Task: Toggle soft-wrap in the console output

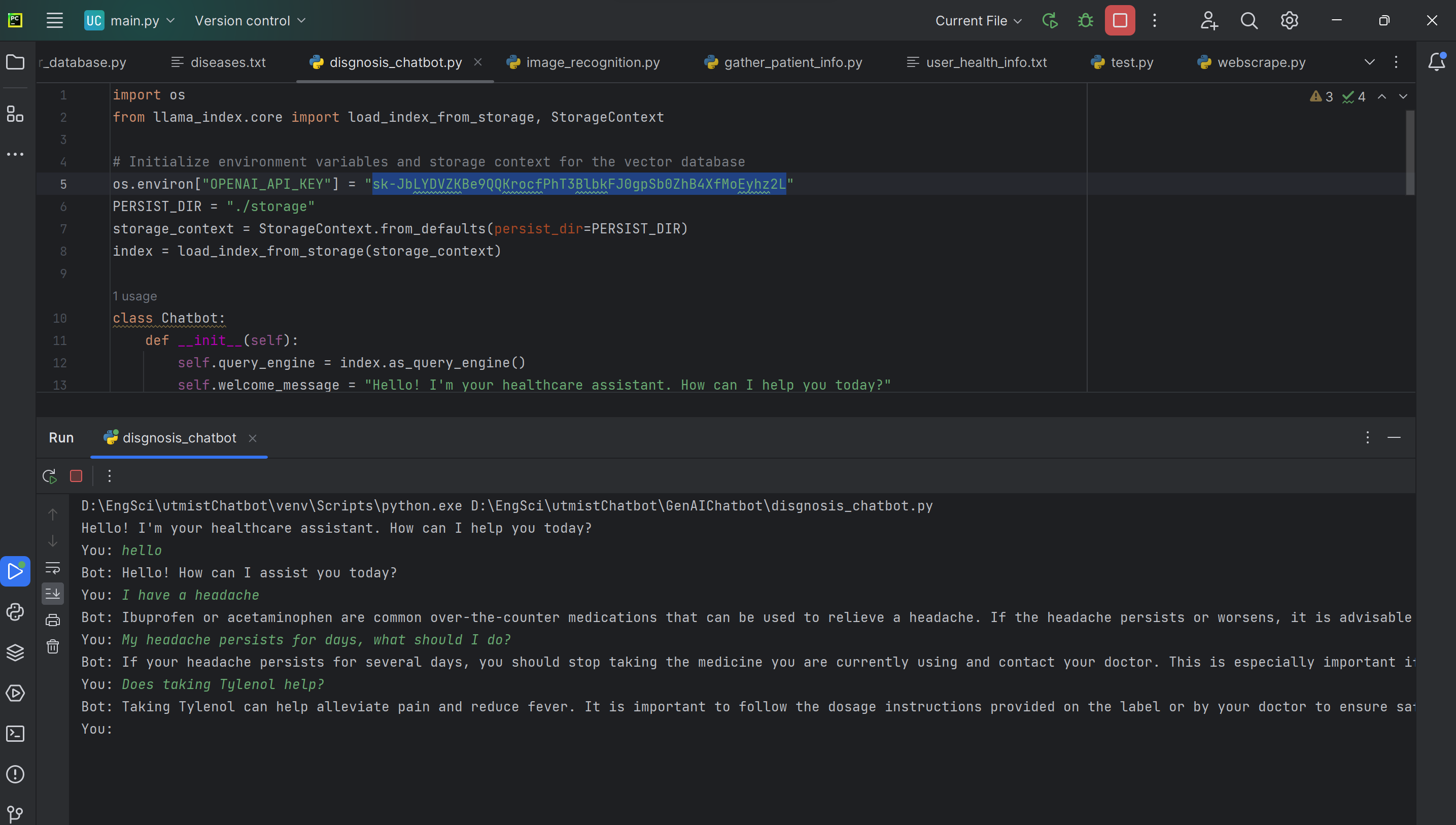Action: coord(53,568)
